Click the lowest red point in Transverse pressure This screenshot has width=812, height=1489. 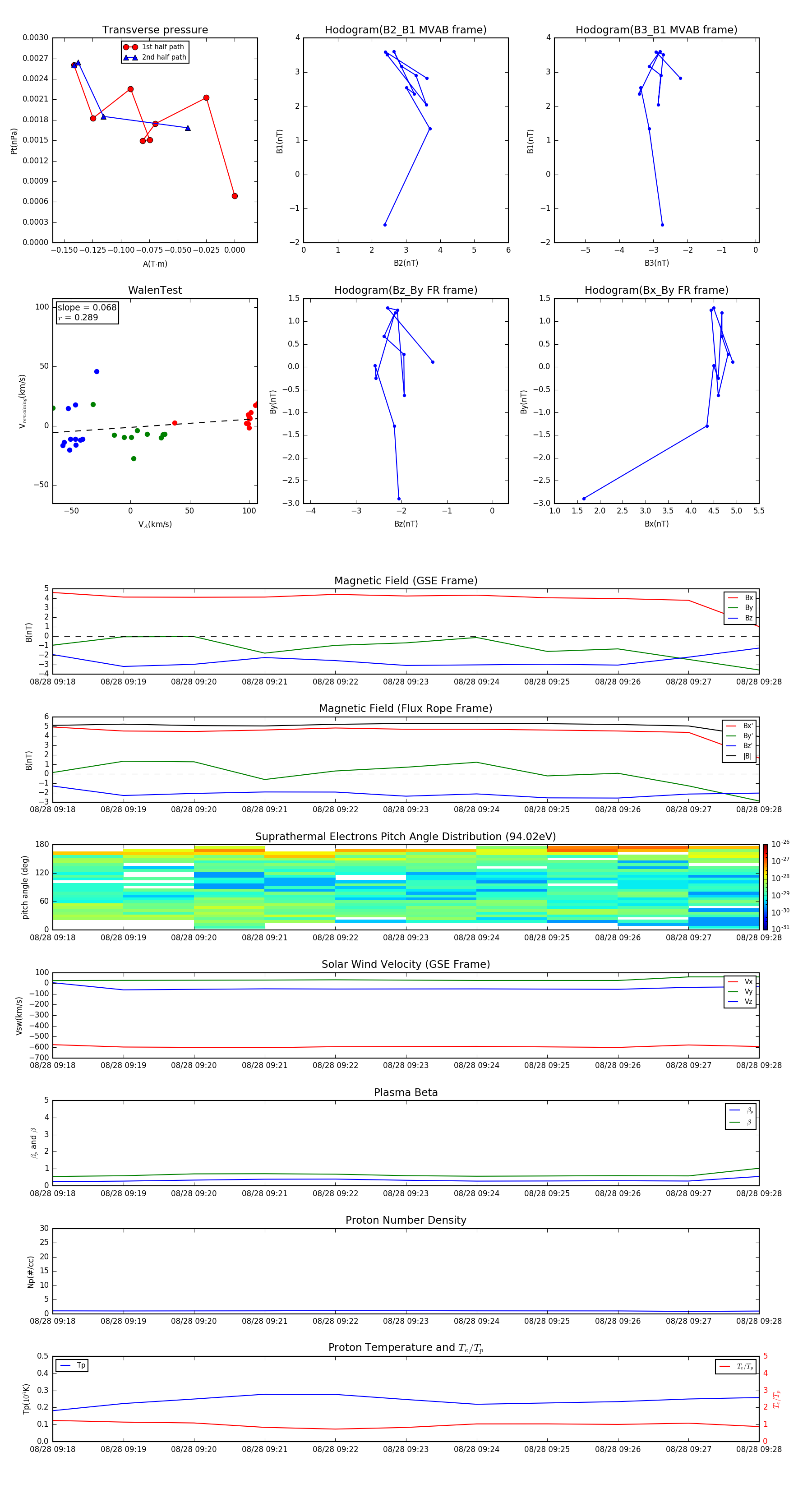[x=235, y=196]
